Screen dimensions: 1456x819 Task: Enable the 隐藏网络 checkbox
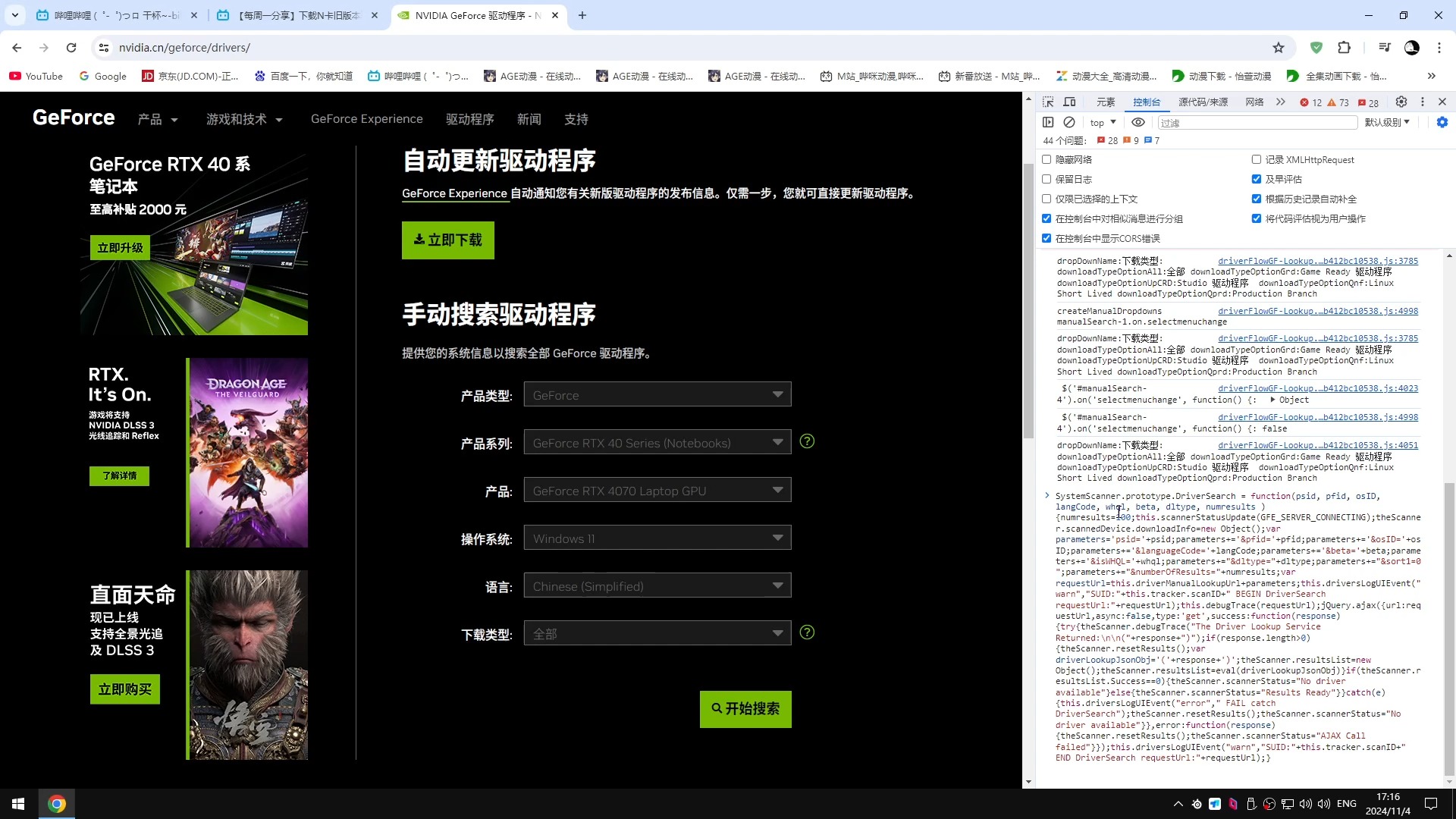pos(1046,159)
